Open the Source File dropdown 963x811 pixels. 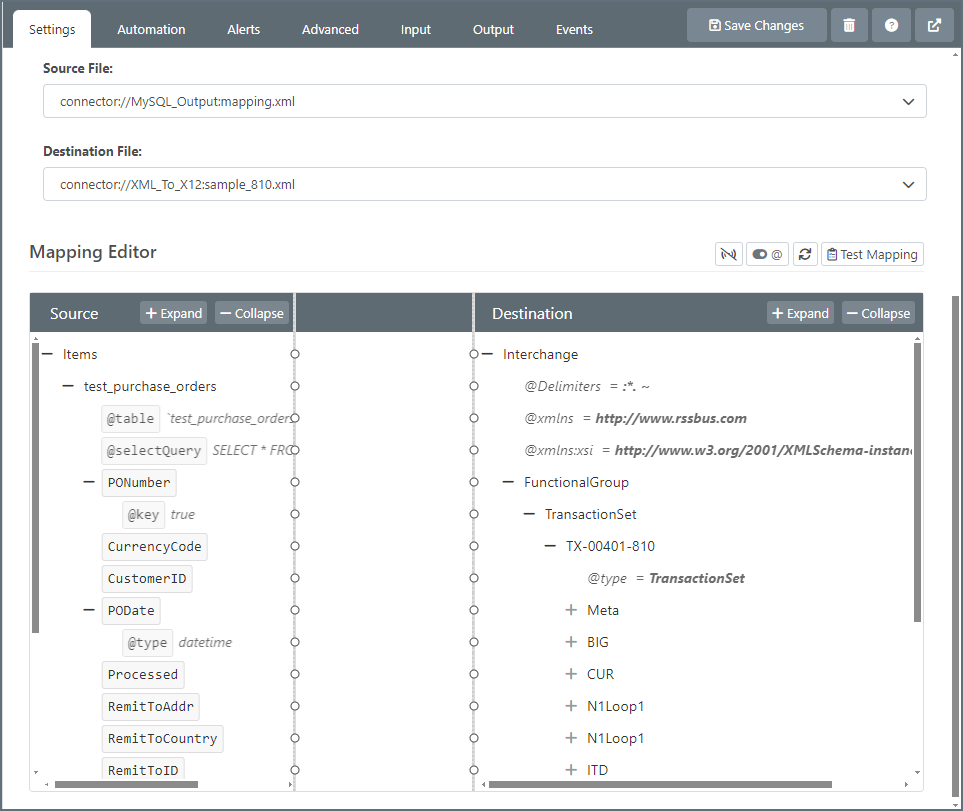pos(484,101)
